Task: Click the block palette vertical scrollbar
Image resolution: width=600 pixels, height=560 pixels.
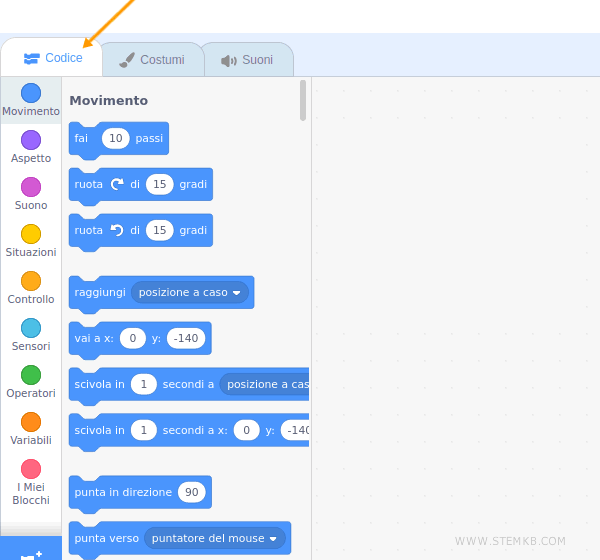Action: pyautogui.click(x=303, y=100)
